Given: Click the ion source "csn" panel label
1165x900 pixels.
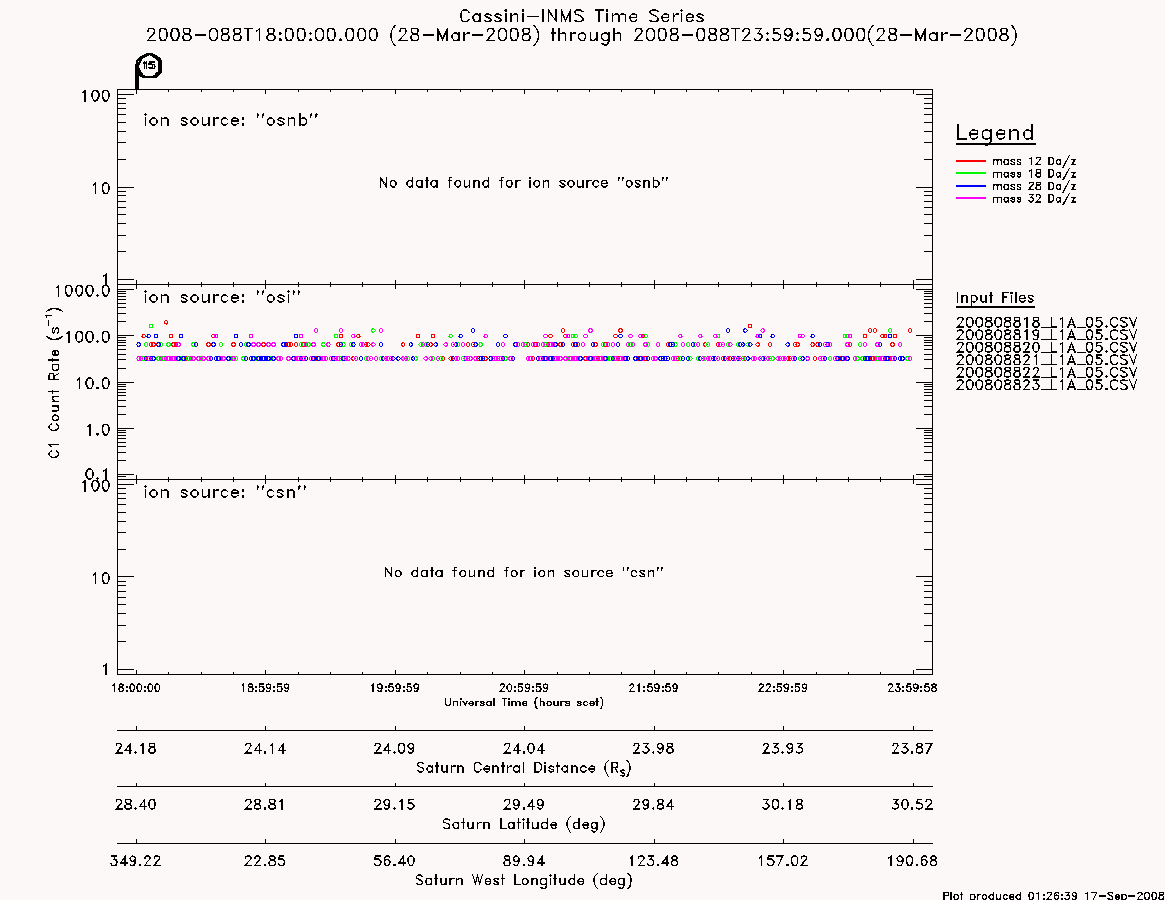Looking at the screenshot, I should 225,492.
